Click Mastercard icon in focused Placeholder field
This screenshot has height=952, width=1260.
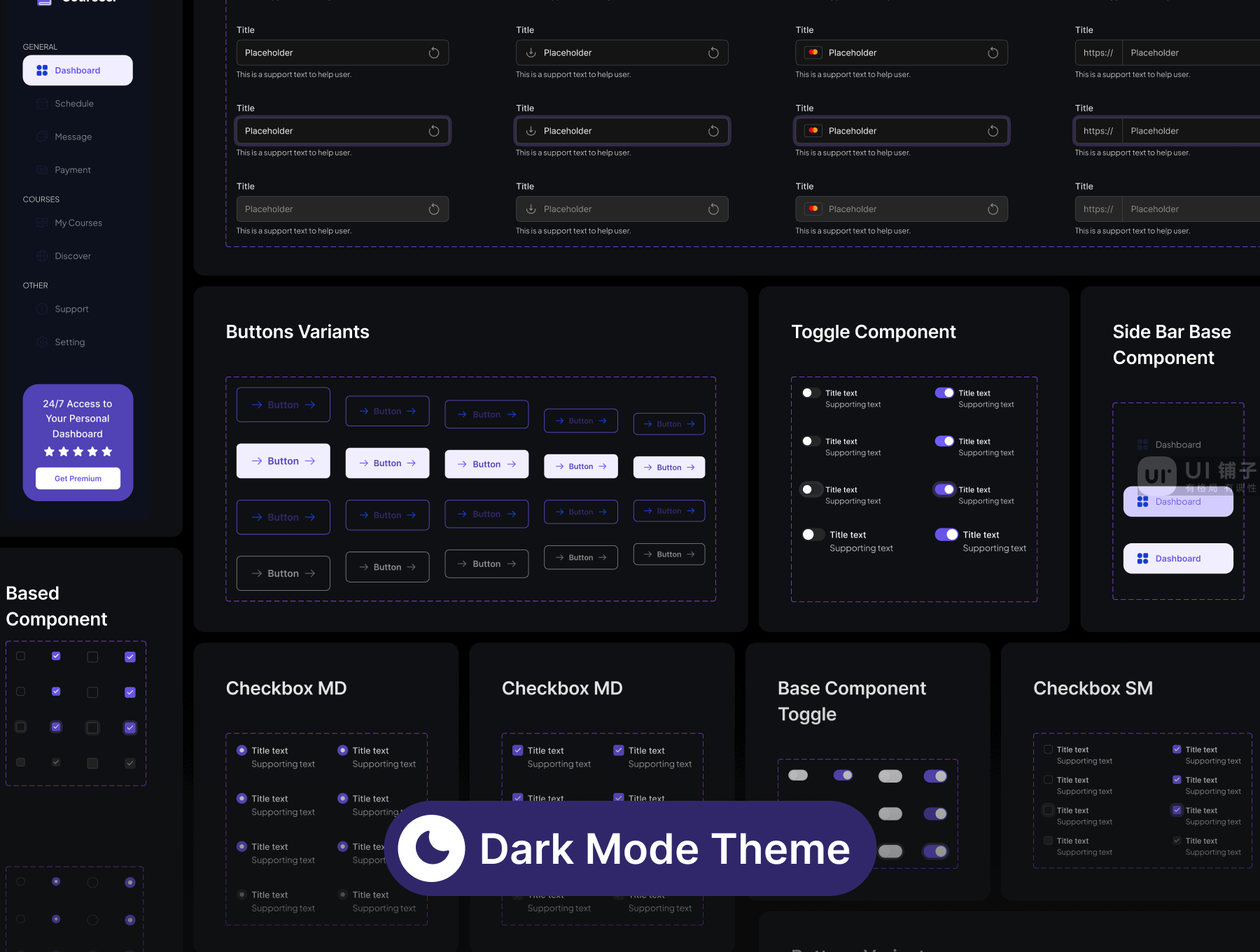(x=813, y=131)
